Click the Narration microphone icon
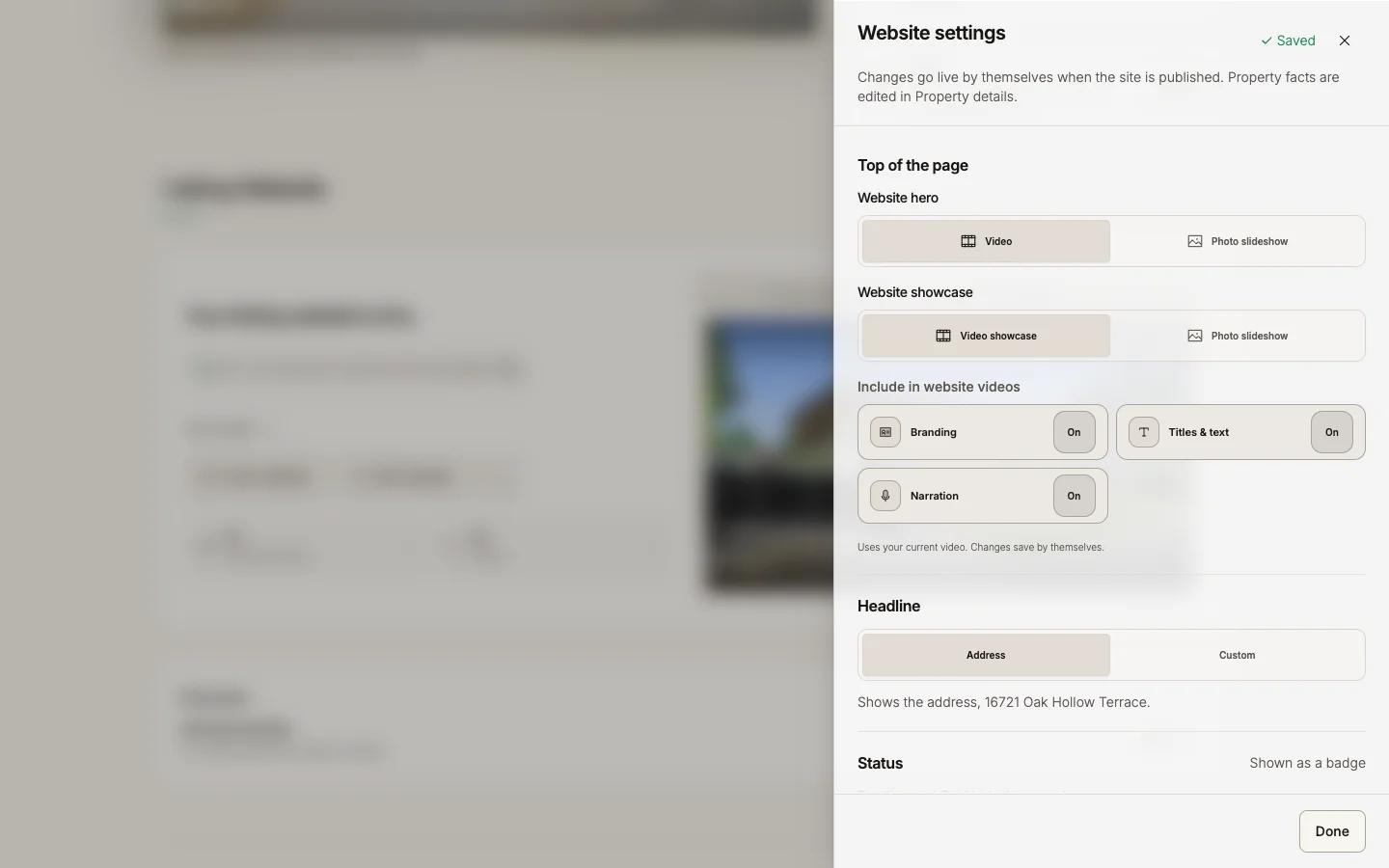Screen dimensions: 1389x868 point(885,496)
